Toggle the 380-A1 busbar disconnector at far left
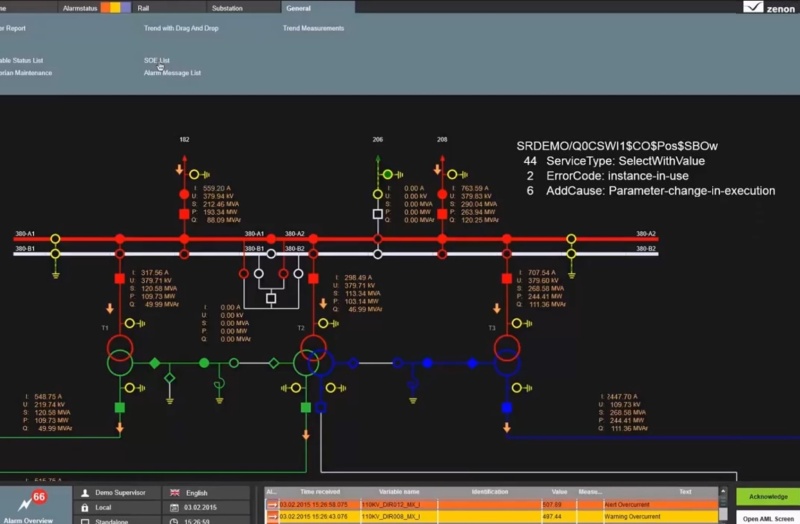Viewport: 800px width, 524px height. point(55,239)
